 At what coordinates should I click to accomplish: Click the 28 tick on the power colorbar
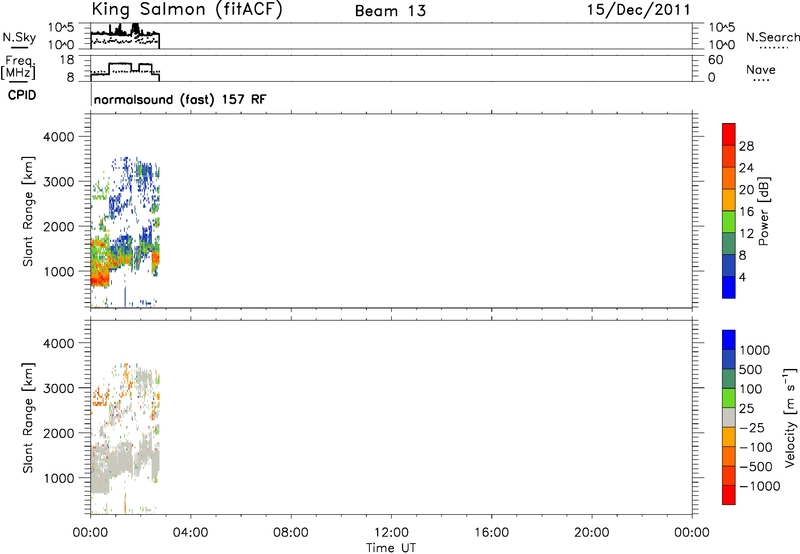(746, 146)
